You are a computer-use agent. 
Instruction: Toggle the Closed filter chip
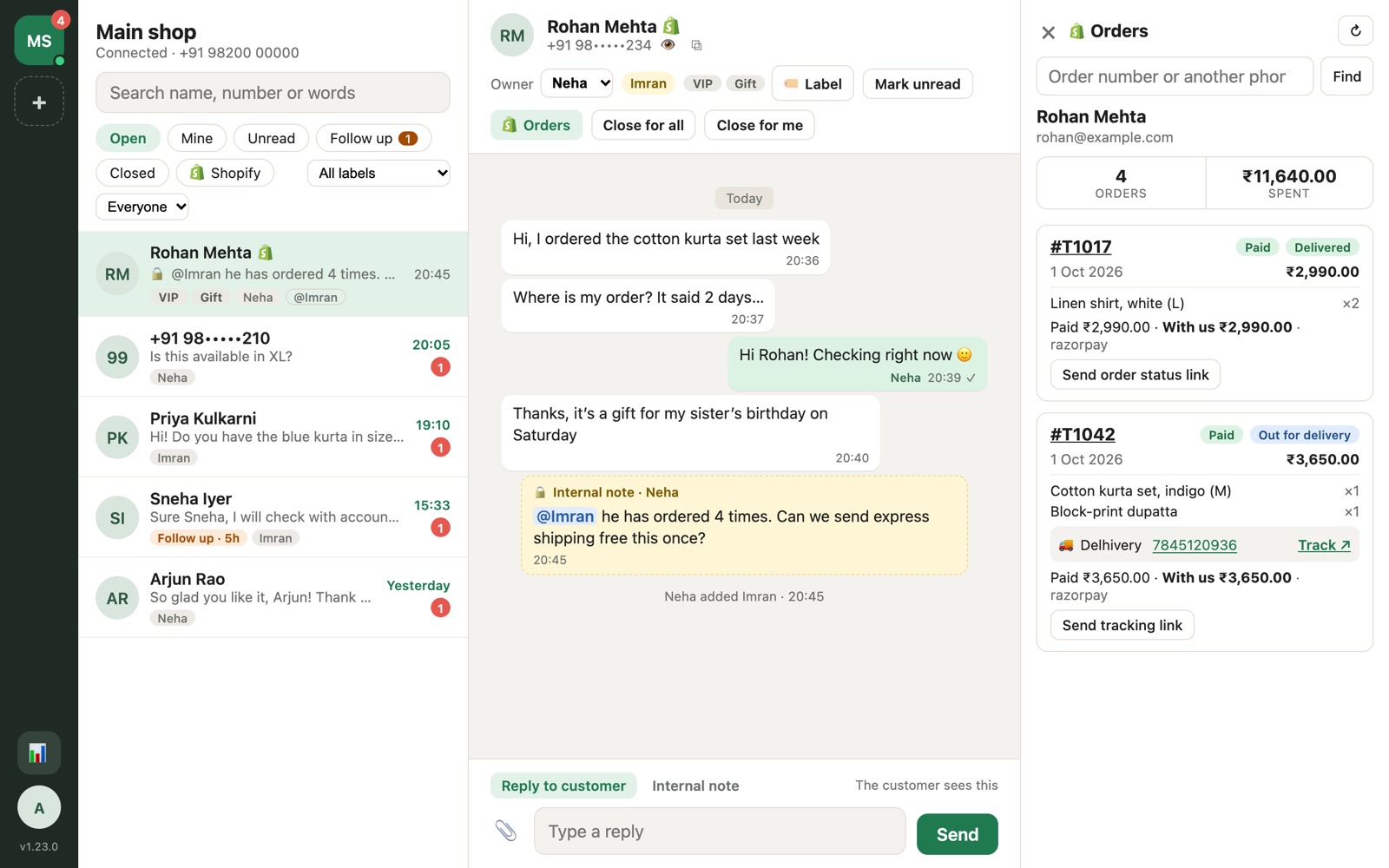pyautogui.click(x=132, y=173)
